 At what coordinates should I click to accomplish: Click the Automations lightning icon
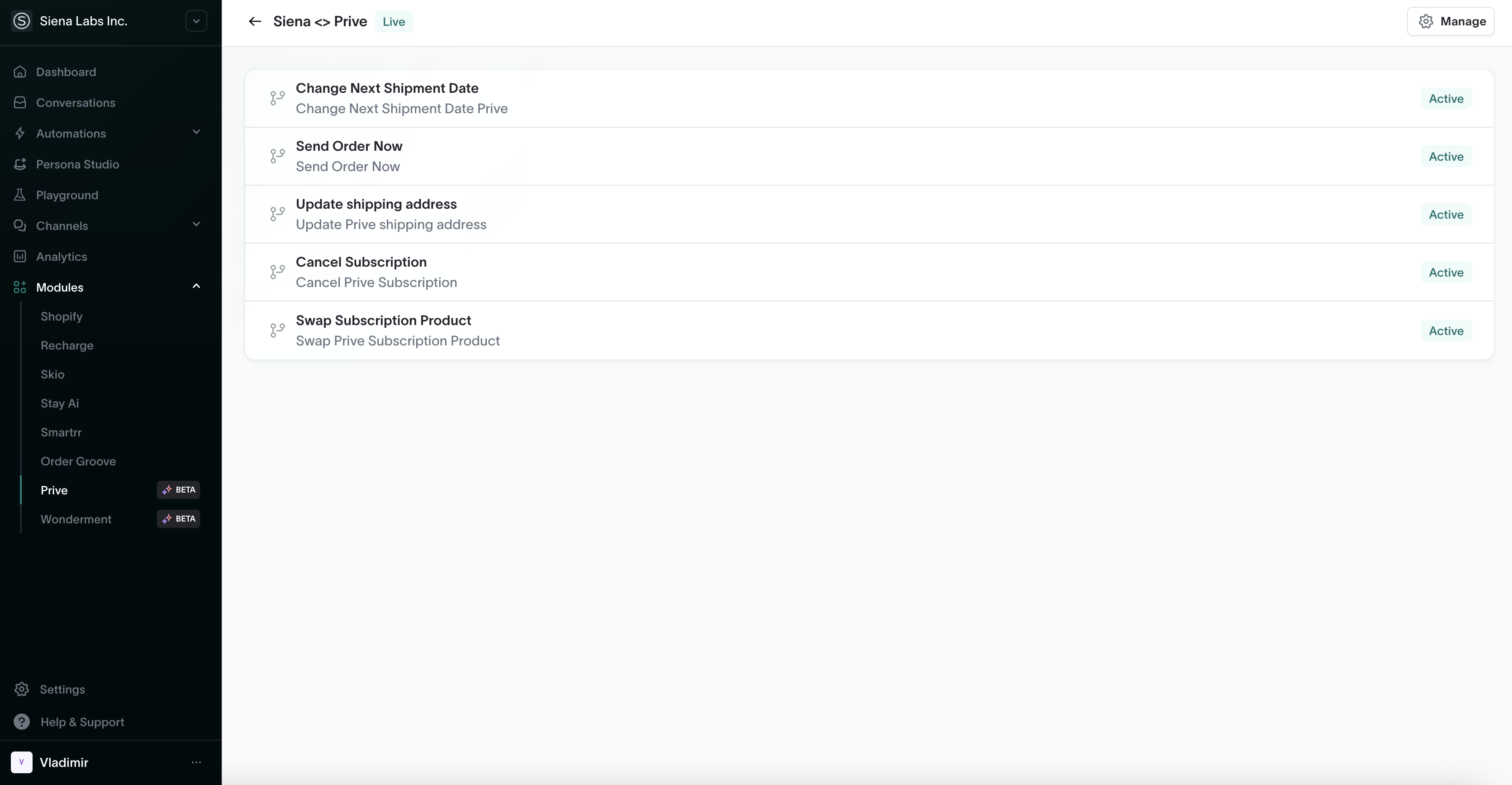20,133
